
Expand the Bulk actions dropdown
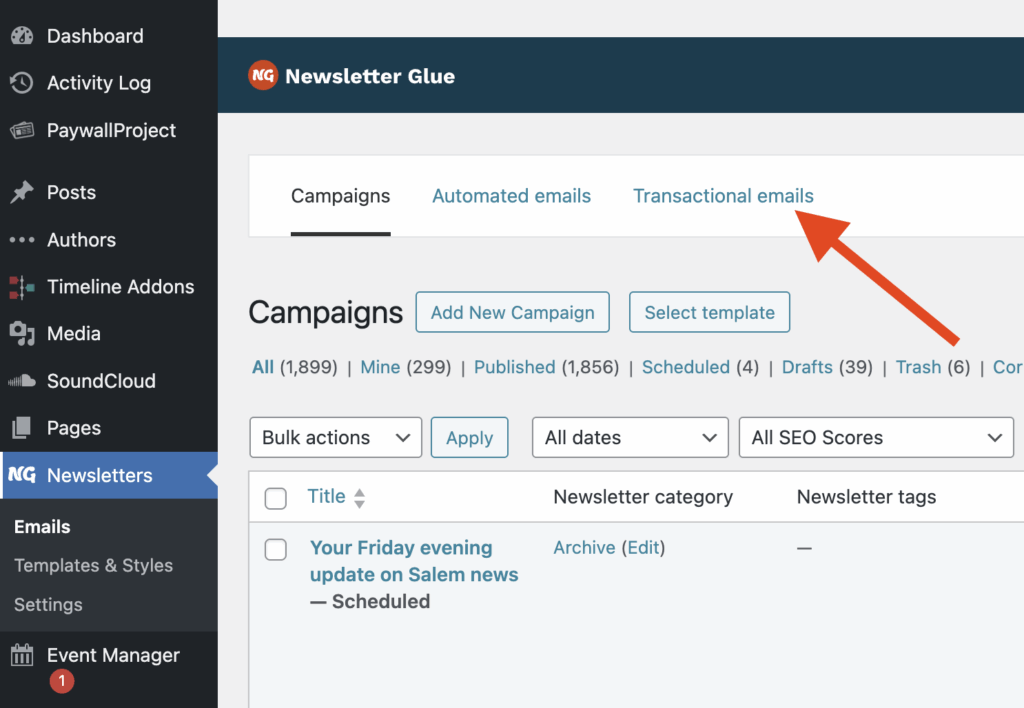[335, 438]
